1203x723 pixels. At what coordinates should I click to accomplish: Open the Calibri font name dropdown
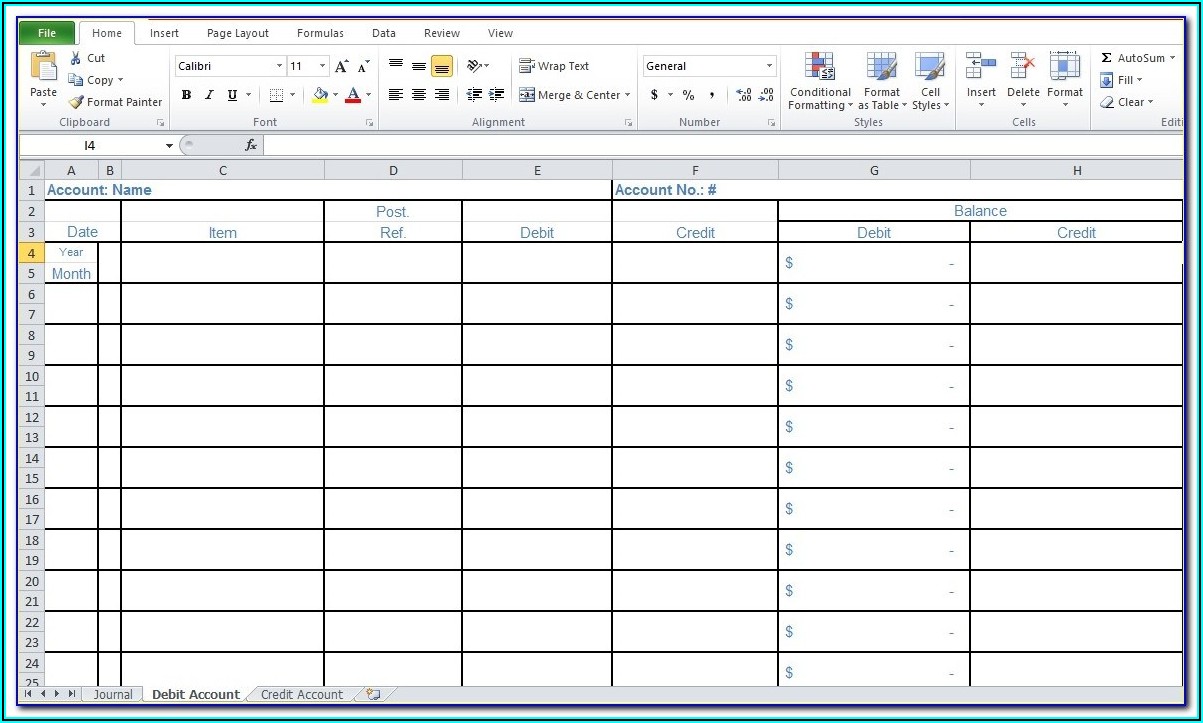tap(279, 66)
